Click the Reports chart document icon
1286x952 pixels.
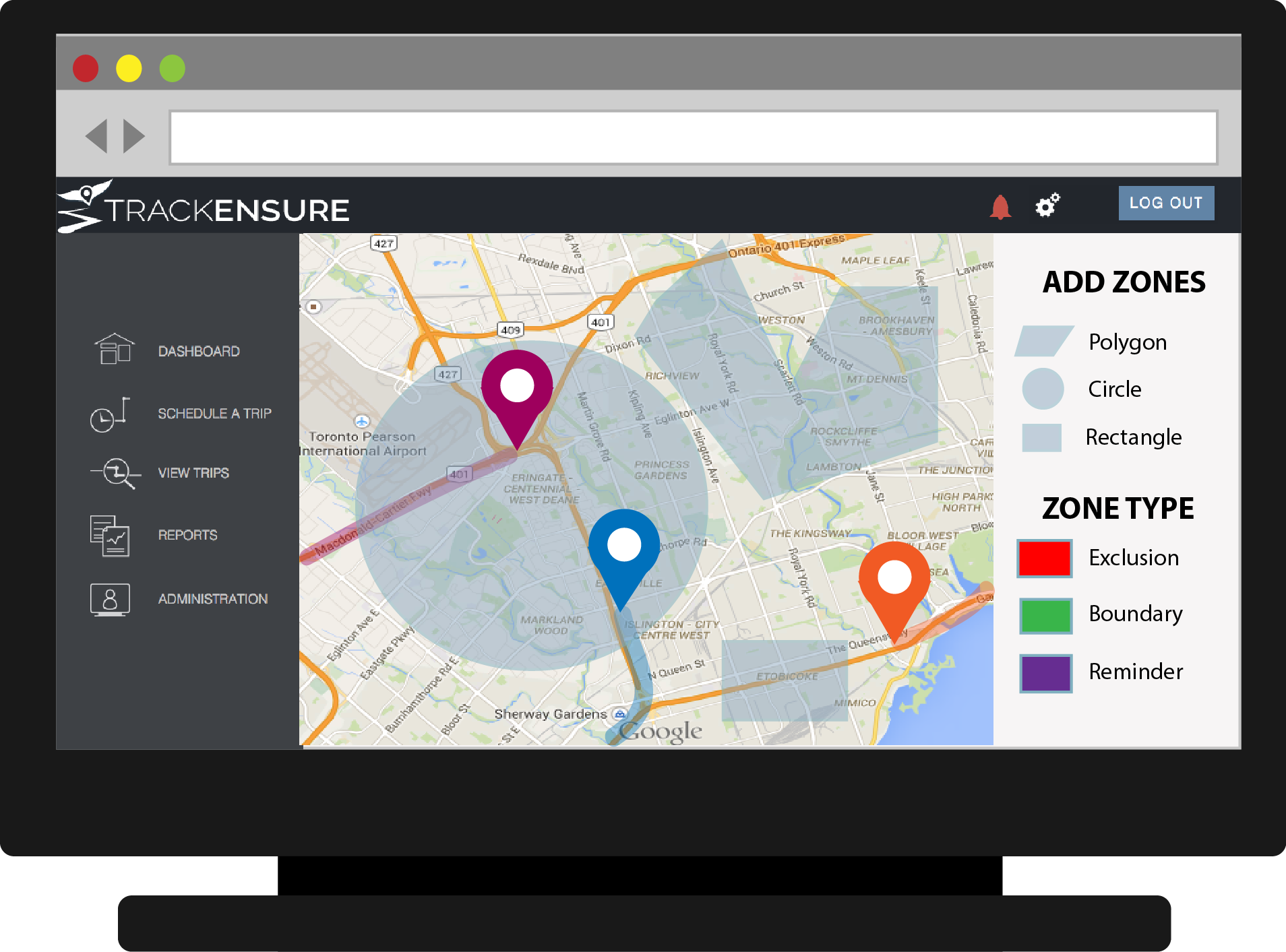pos(110,536)
